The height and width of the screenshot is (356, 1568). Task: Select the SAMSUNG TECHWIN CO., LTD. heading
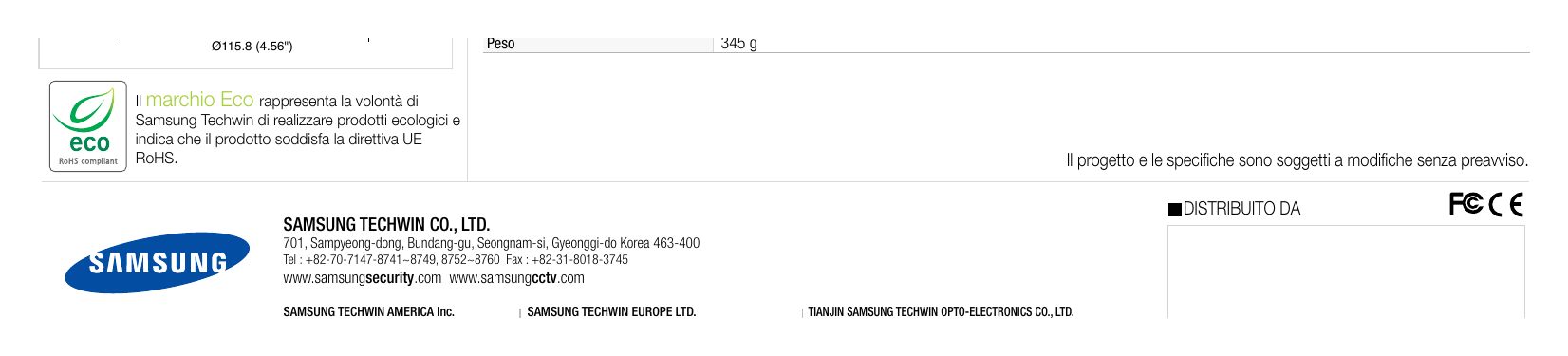pyautogui.click(x=386, y=225)
